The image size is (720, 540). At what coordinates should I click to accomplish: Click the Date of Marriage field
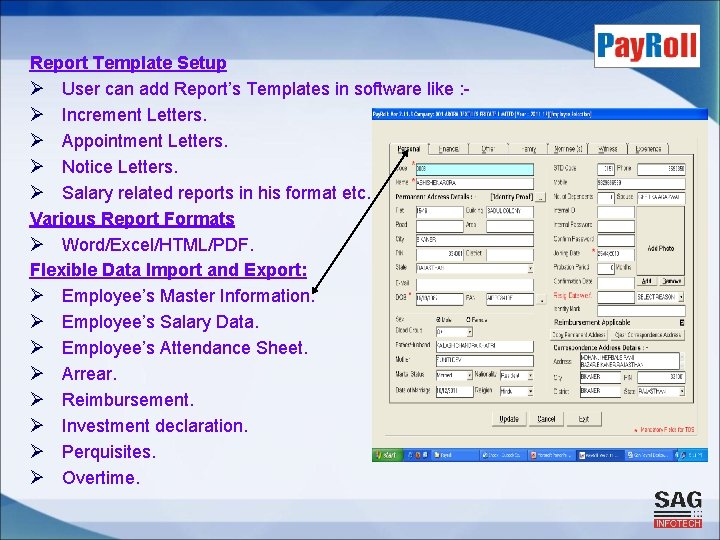454,391
